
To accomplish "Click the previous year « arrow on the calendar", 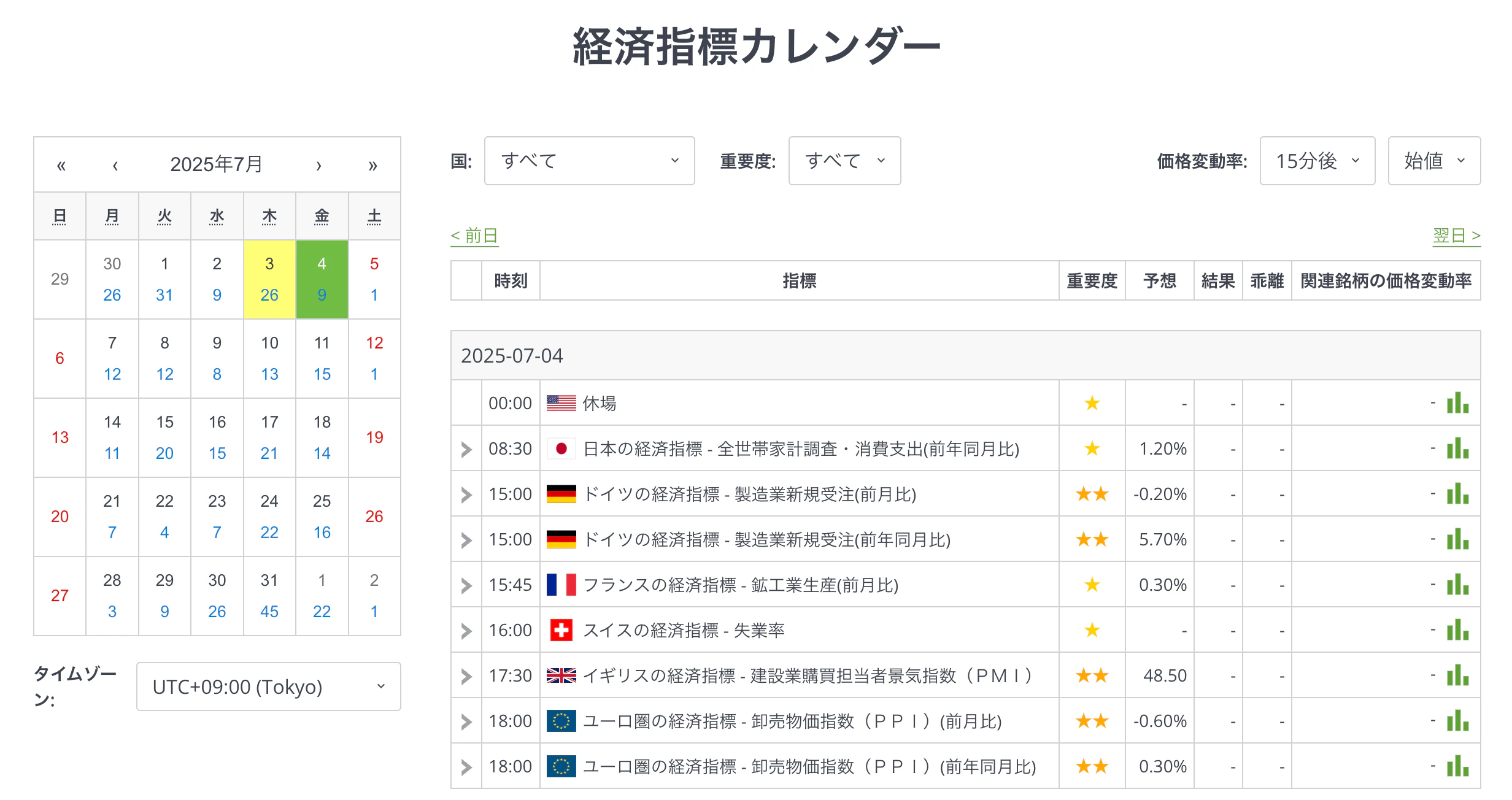I will coord(61,164).
